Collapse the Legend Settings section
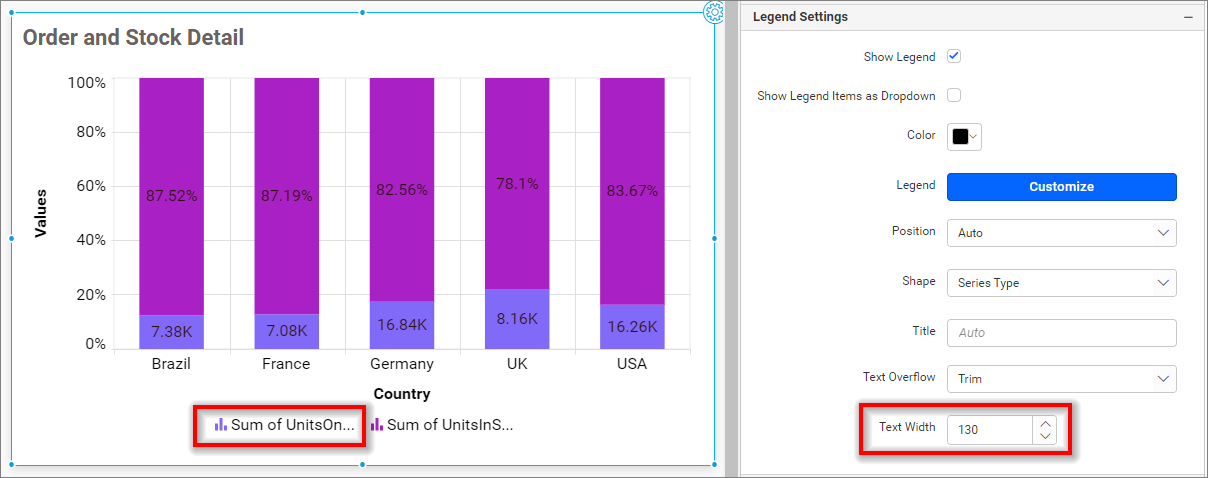This screenshot has height=478, width=1208. pos(1188,17)
